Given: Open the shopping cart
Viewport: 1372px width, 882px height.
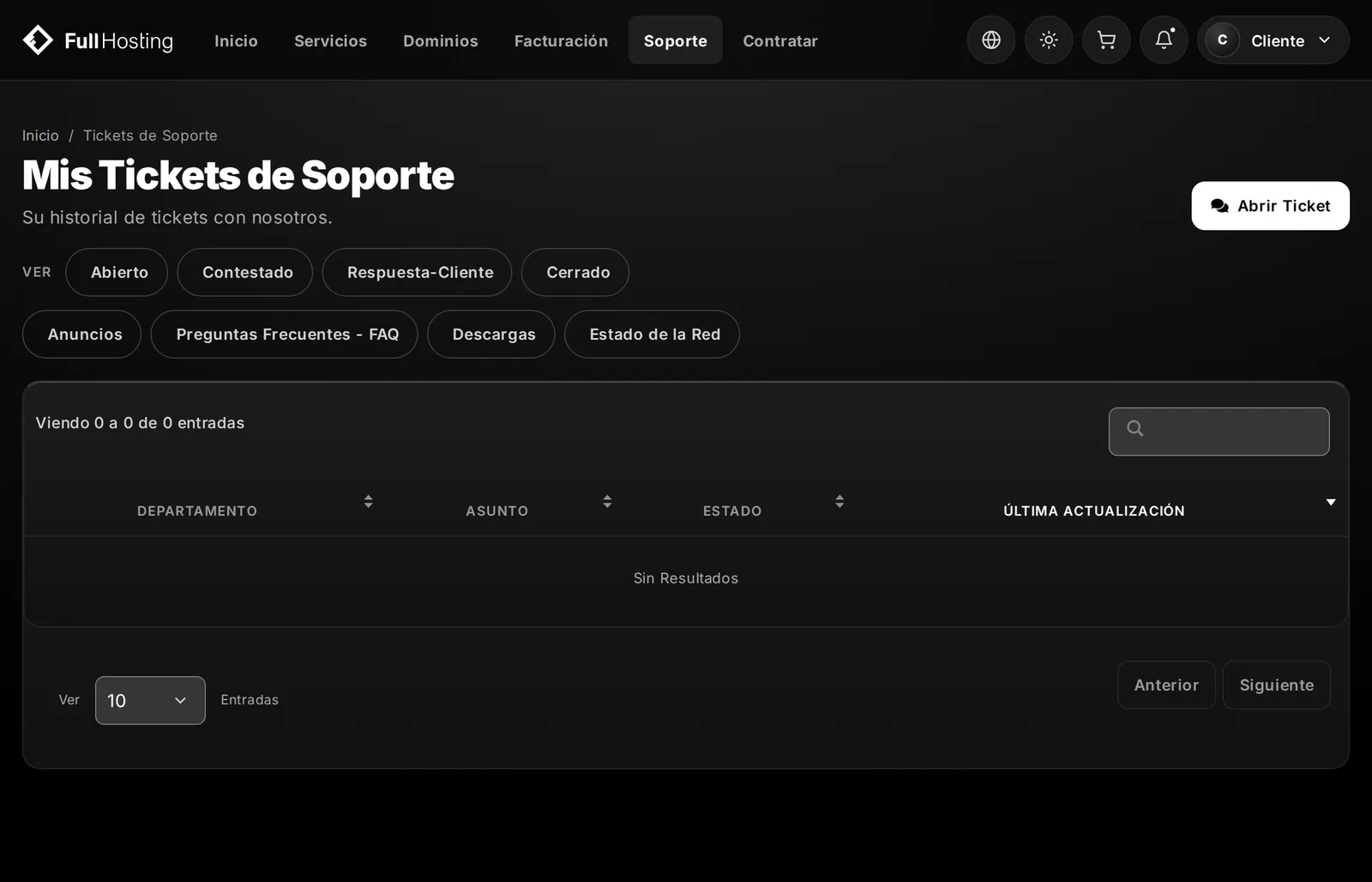Looking at the screenshot, I should click(1106, 39).
